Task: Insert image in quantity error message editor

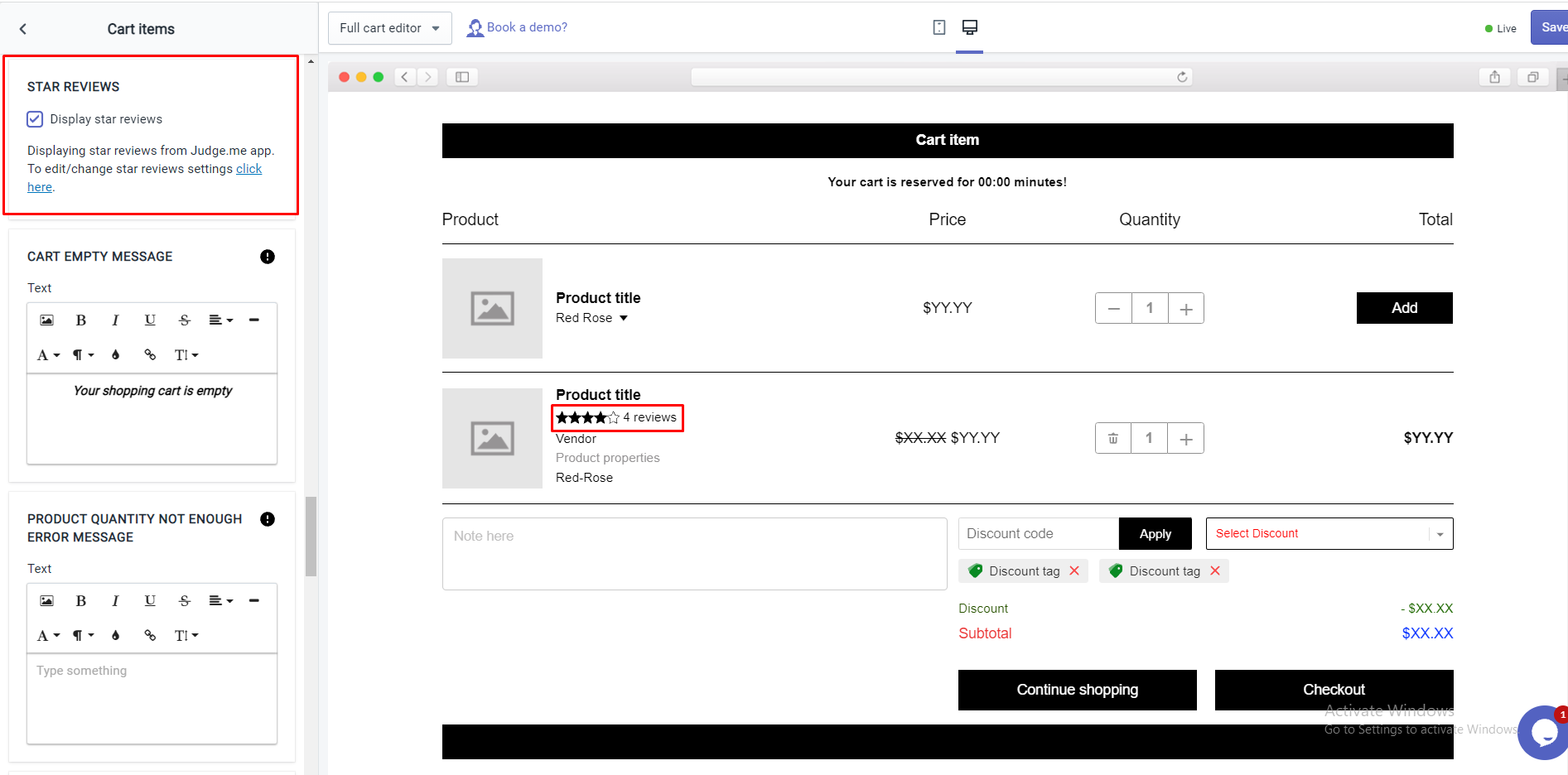Action: (47, 601)
